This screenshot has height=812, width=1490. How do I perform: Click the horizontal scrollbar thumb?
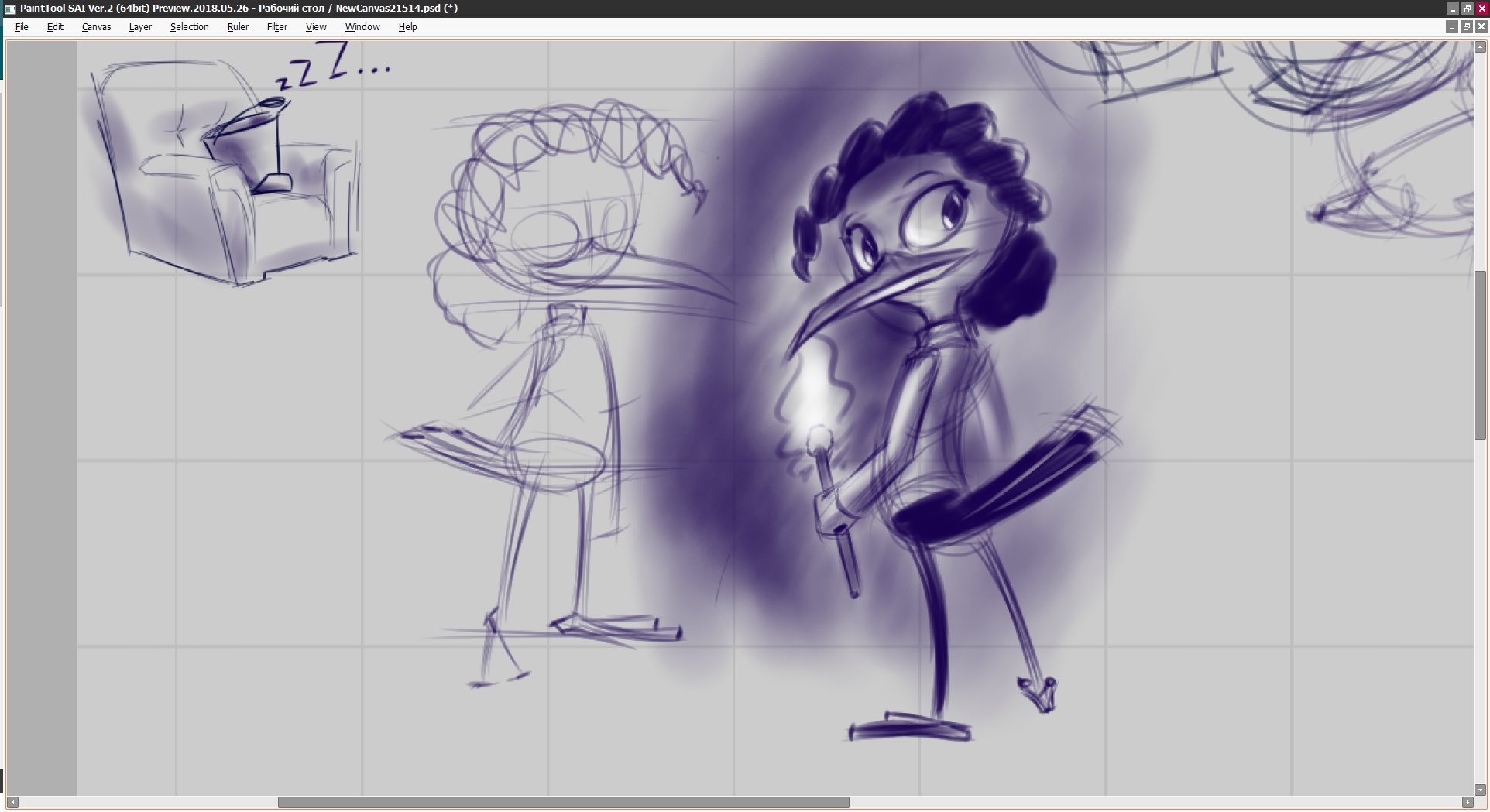[x=563, y=802]
